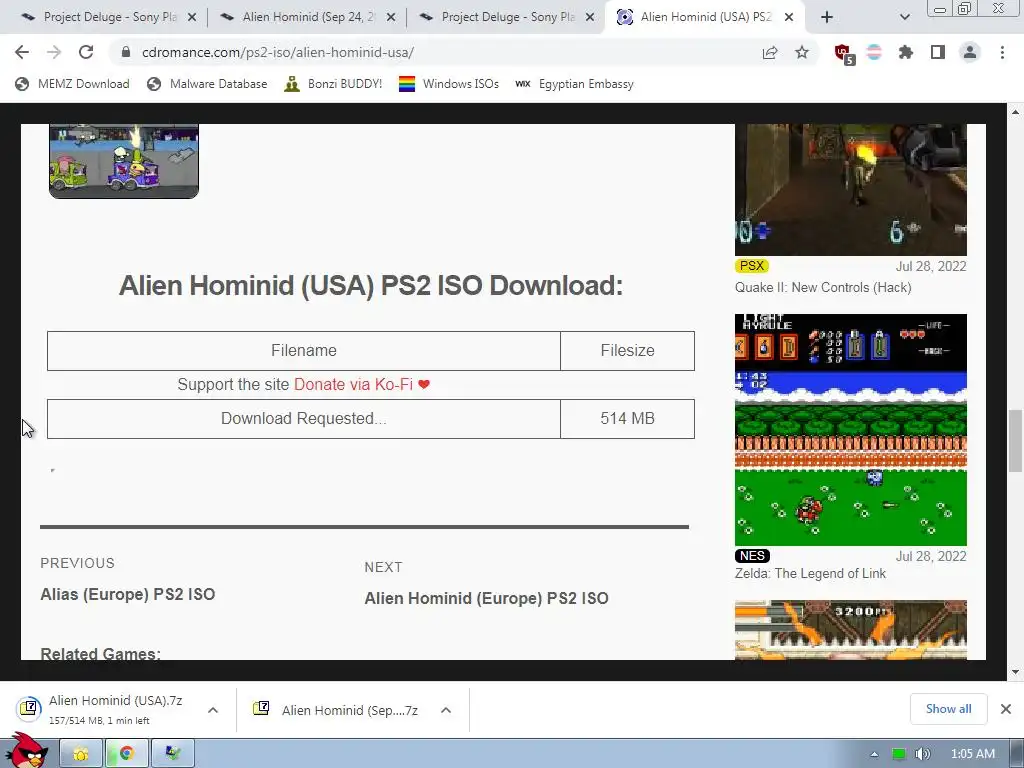Open Egyptian Embassy bookmark
Image resolution: width=1024 pixels, height=768 pixels.
(574, 84)
